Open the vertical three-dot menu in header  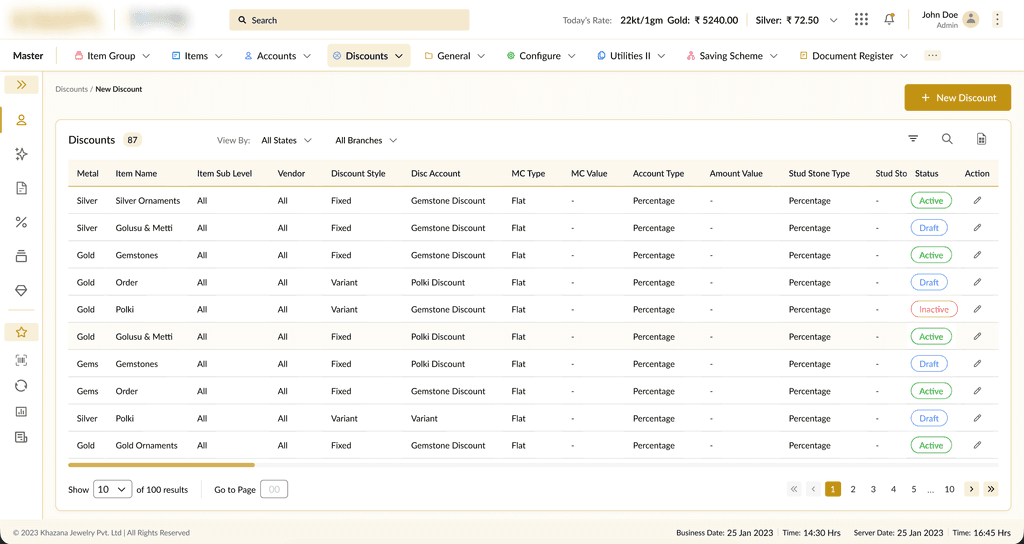click(997, 20)
